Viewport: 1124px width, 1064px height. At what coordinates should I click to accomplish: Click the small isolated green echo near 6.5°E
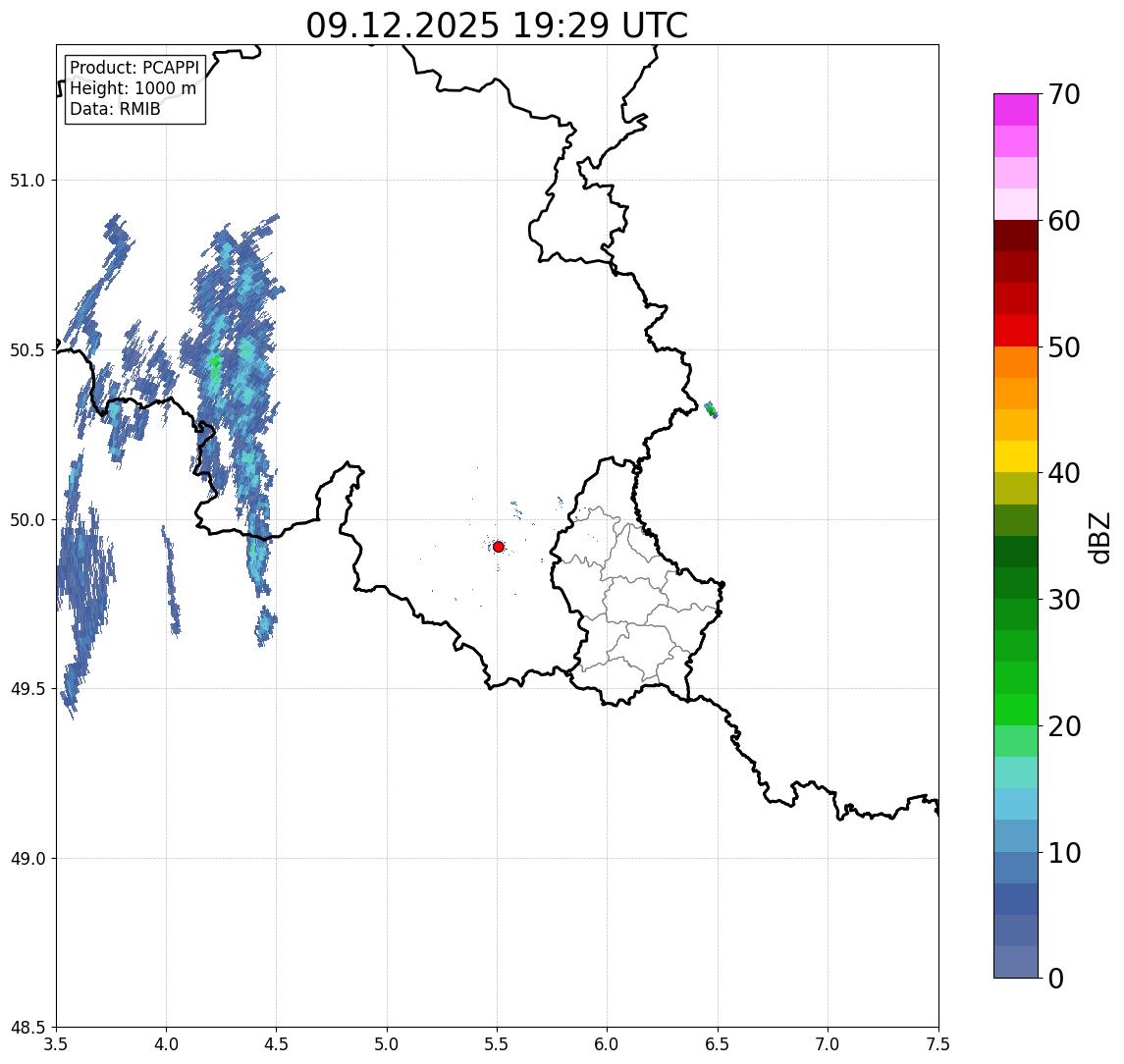click(x=711, y=410)
